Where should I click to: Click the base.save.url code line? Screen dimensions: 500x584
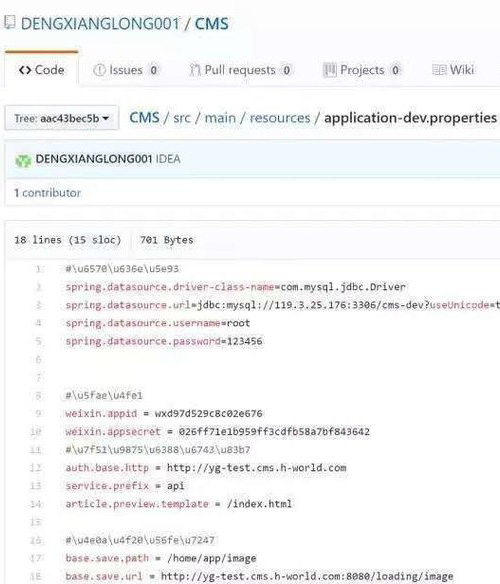pos(259,576)
